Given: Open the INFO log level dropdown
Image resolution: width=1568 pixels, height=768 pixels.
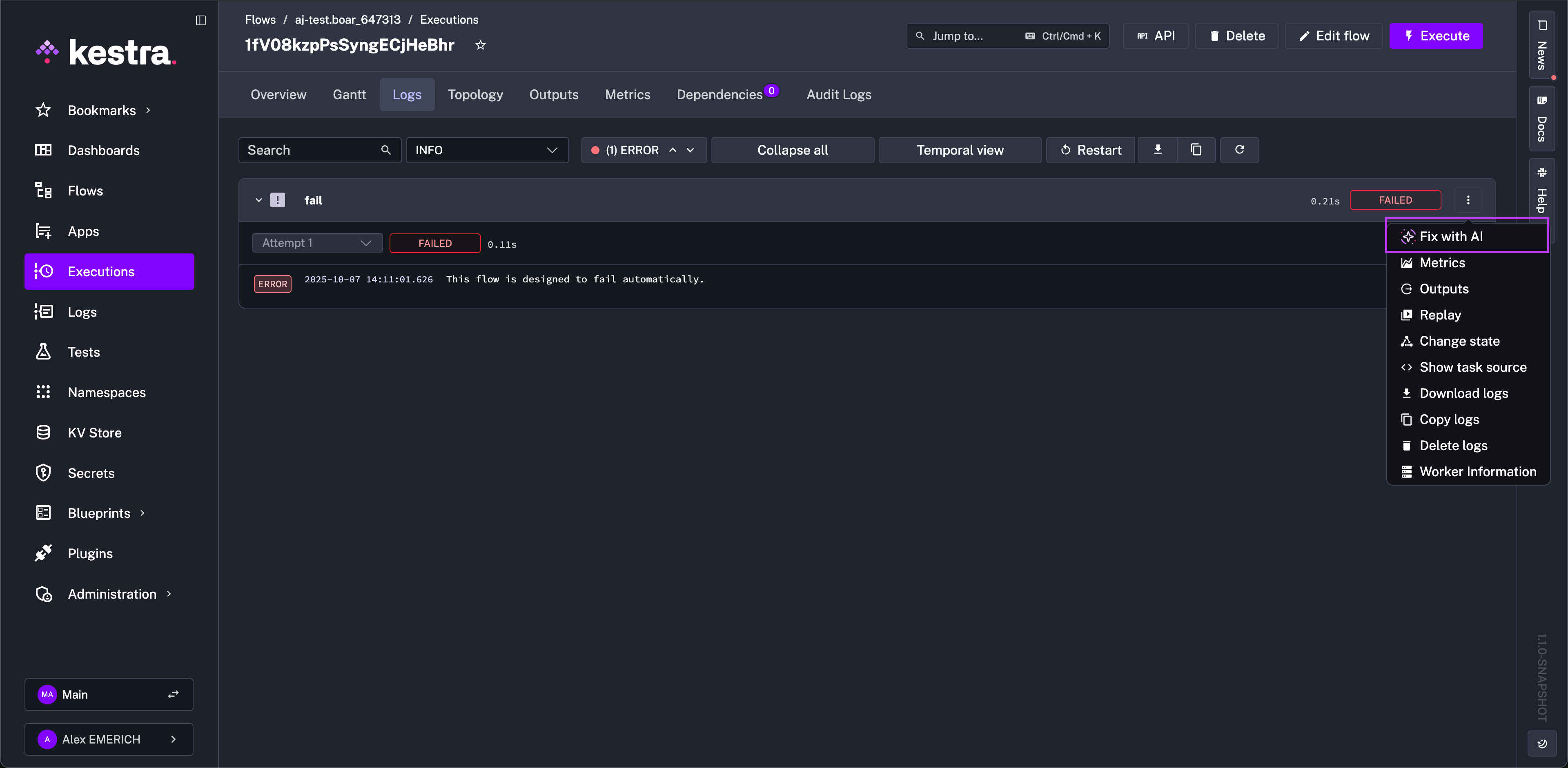Looking at the screenshot, I should (487, 150).
